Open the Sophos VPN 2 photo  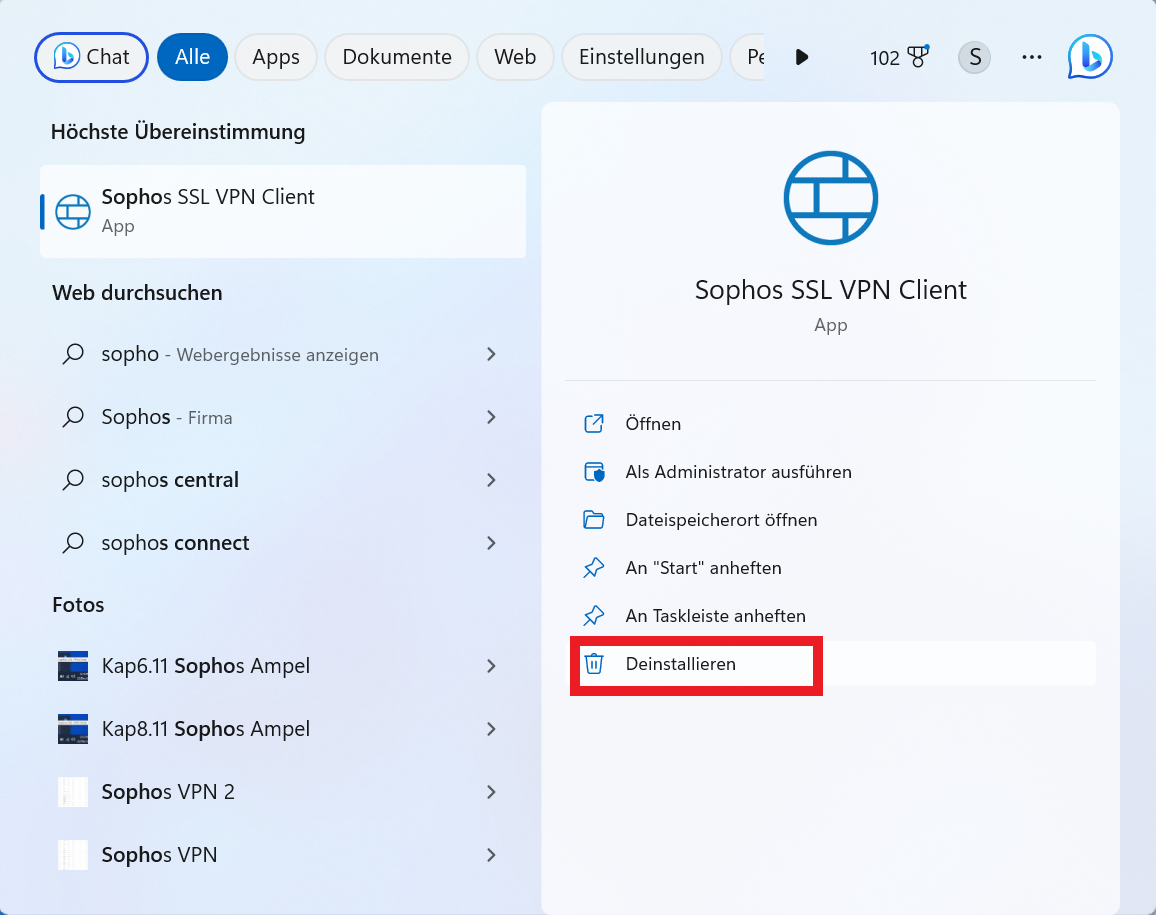click(x=283, y=792)
